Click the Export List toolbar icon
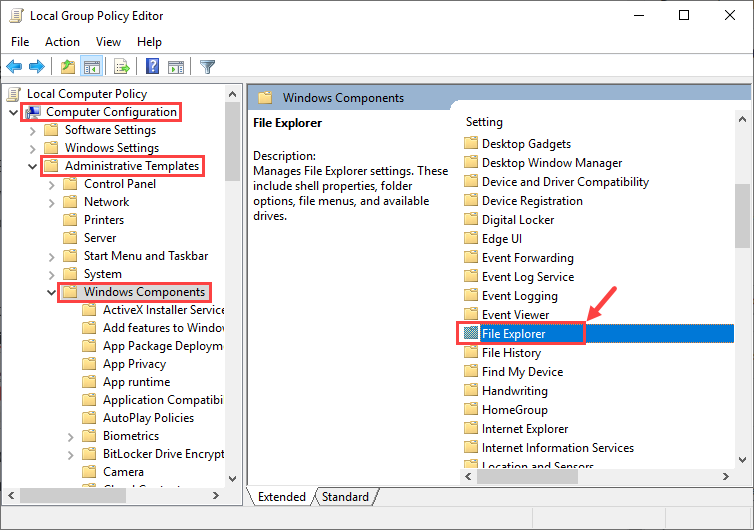This screenshot has height=530, width=754. coord(122,67)
